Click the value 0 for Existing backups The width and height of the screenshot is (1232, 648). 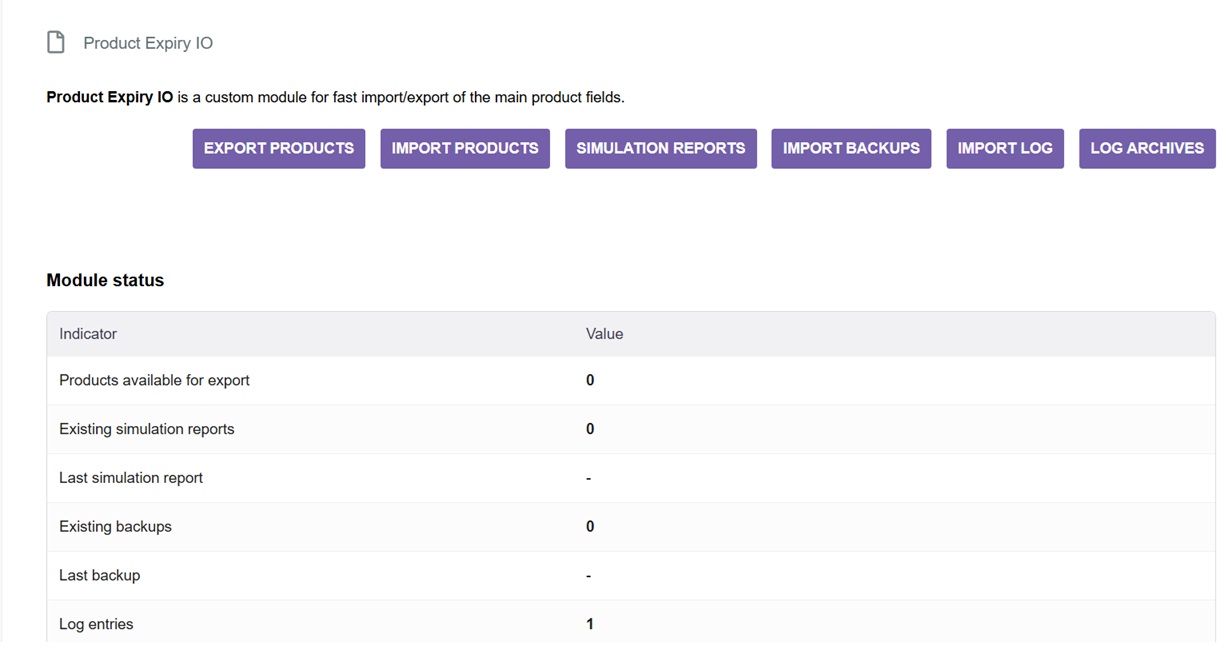point(590,527)
